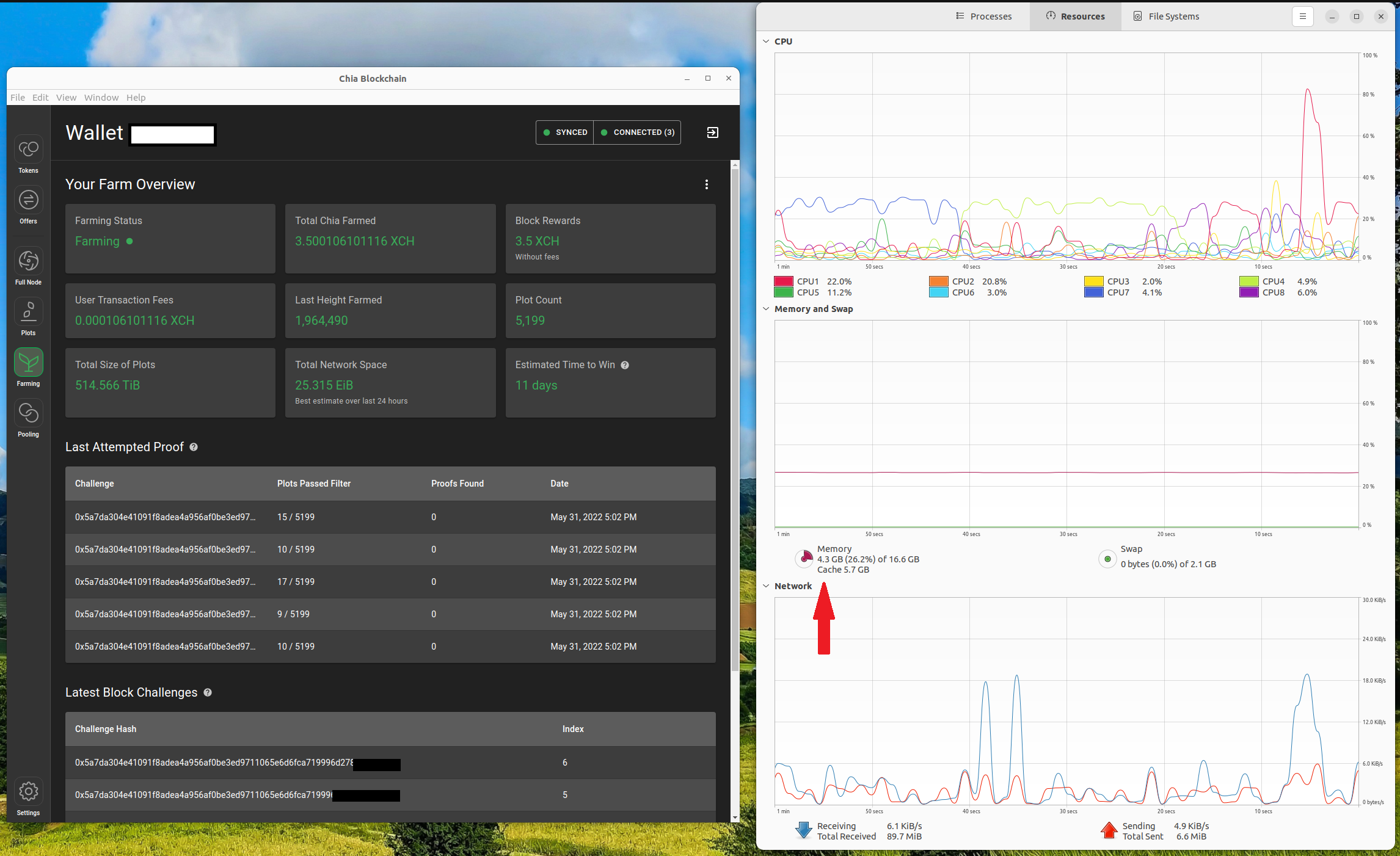Click the scrollbar up arrow in Chia
Viewport: 1400px width, 856px height.
pos(735,165)
